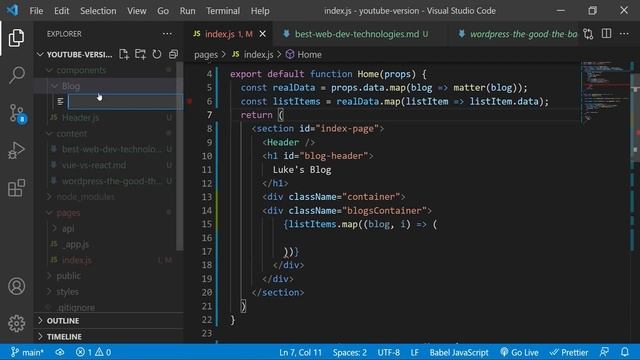The height and width of the screenshot is (360, 640).
Task: Expand the api folder
Action: (68, 229)
